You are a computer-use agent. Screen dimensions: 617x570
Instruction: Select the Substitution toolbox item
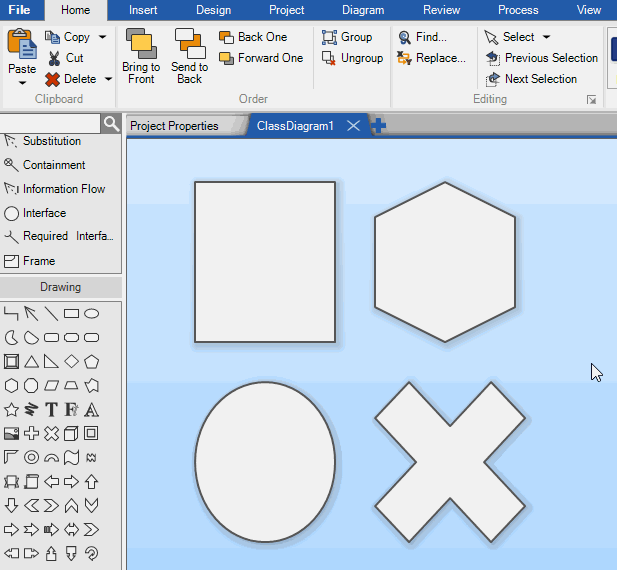click(x=42, y=141)
